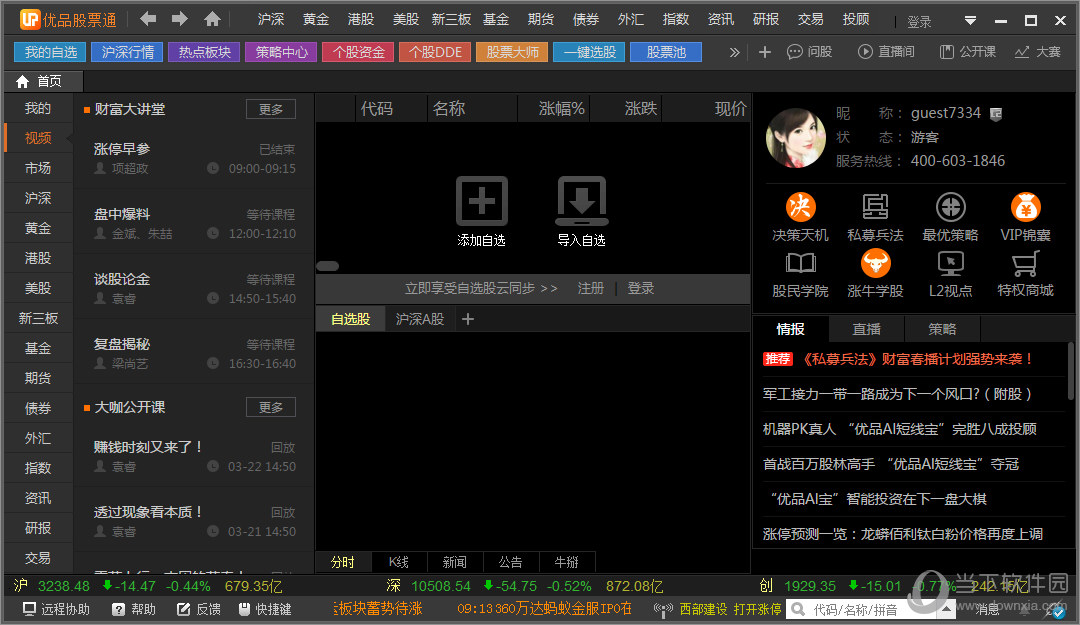Screen dimensions: 1080x625
Task: Open 涨牛学股 bull icon
Action: pyautogui.click(x=875, y=263)
